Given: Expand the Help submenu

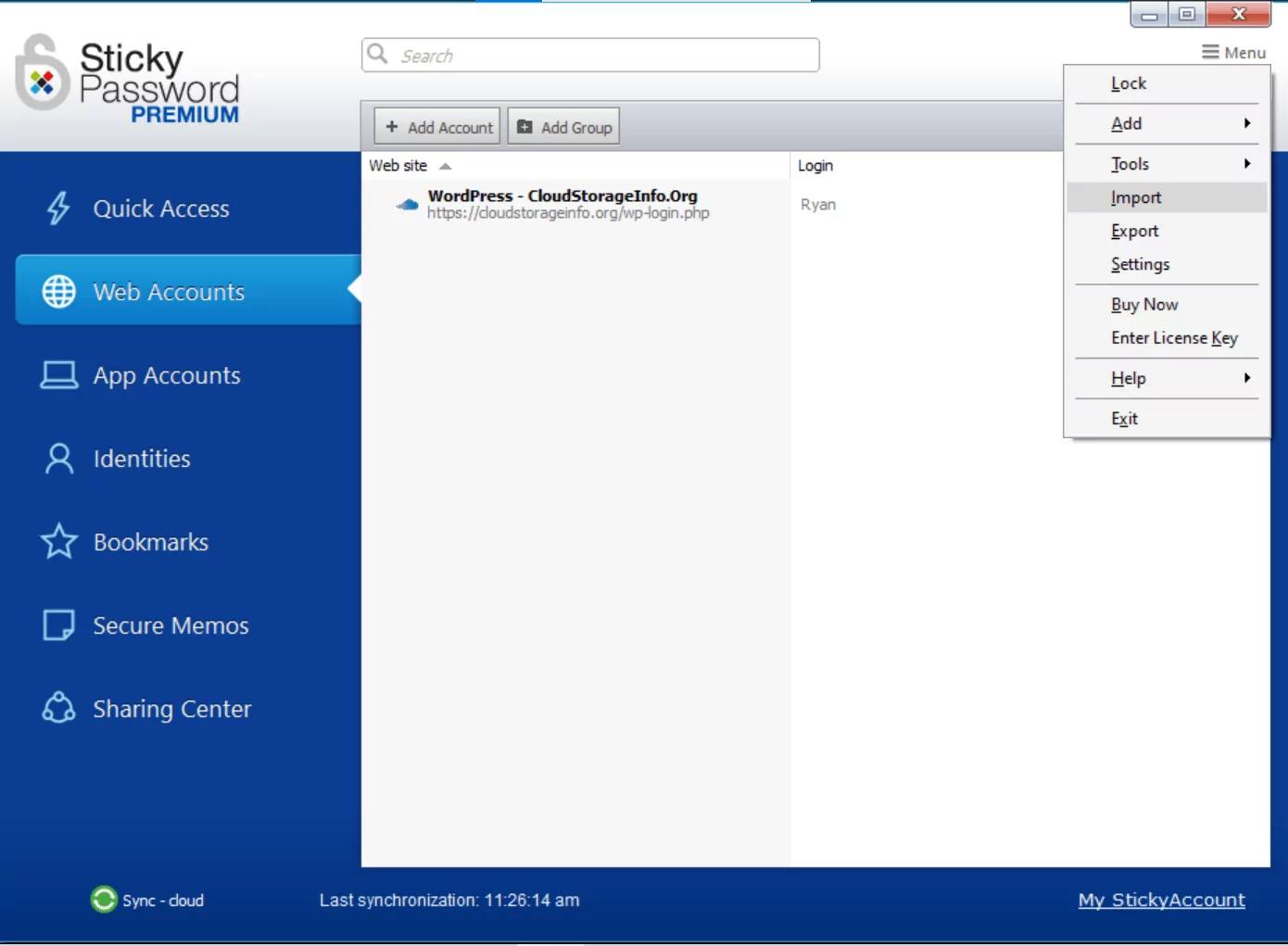Looking at the screenshot, I should coord(1128,378).
